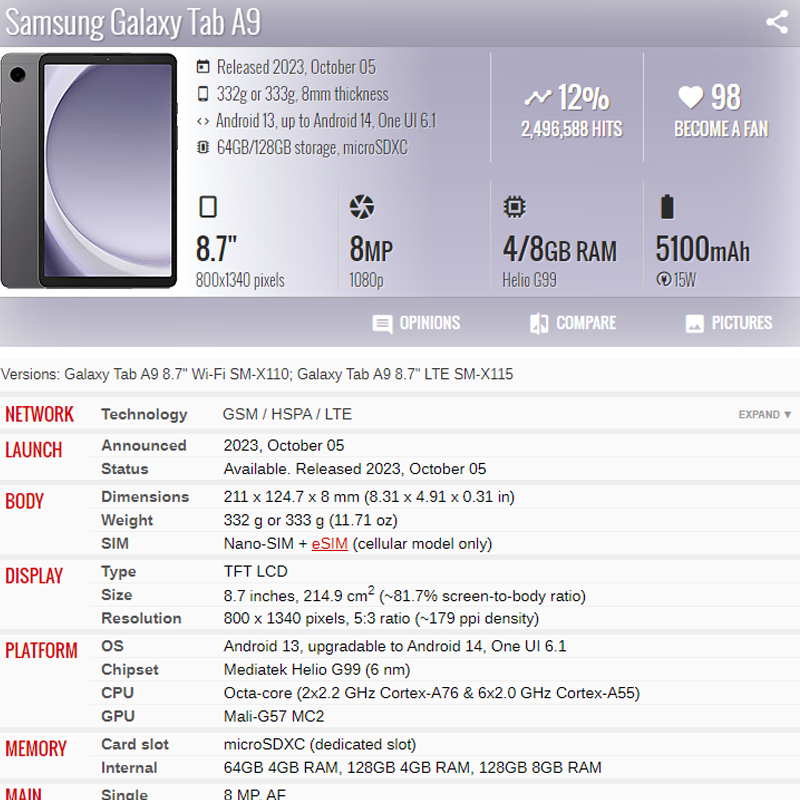
Task: Click the share icon in the header
Action: (777, 22)
